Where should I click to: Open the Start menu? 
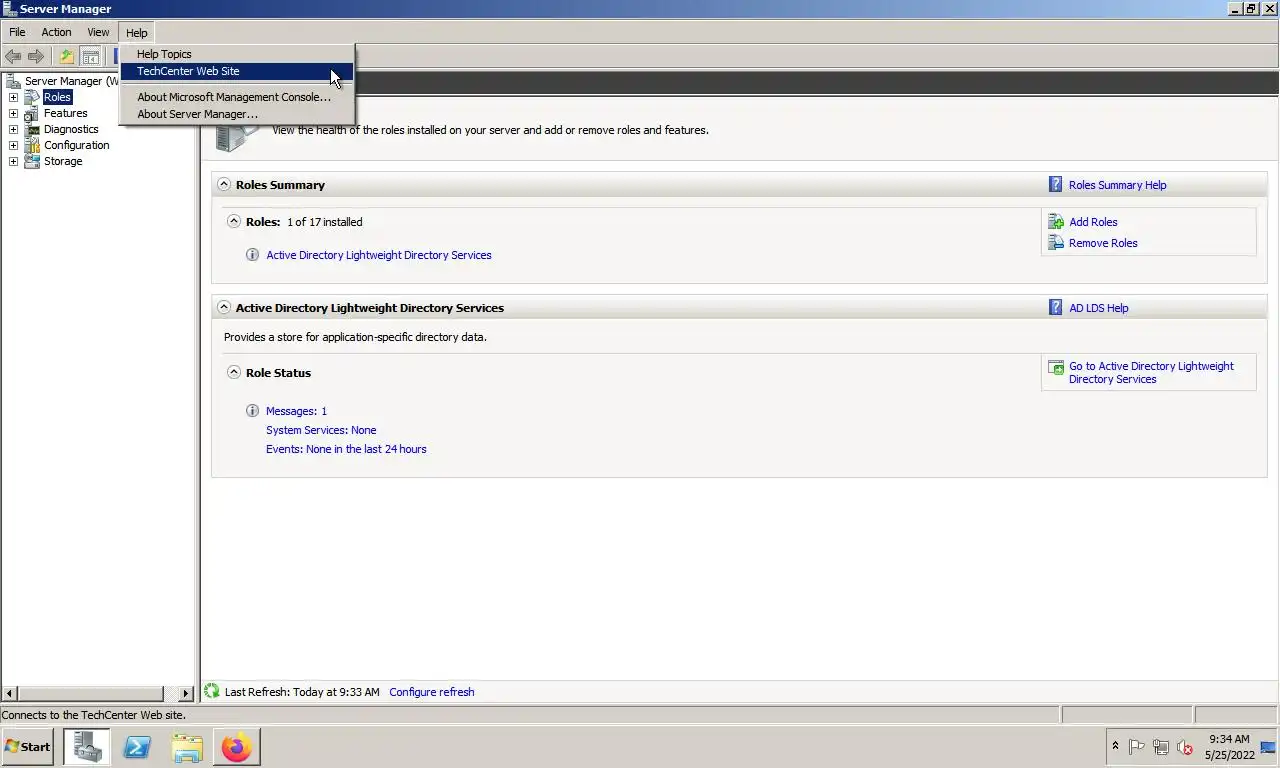click(x=28, y=747)
